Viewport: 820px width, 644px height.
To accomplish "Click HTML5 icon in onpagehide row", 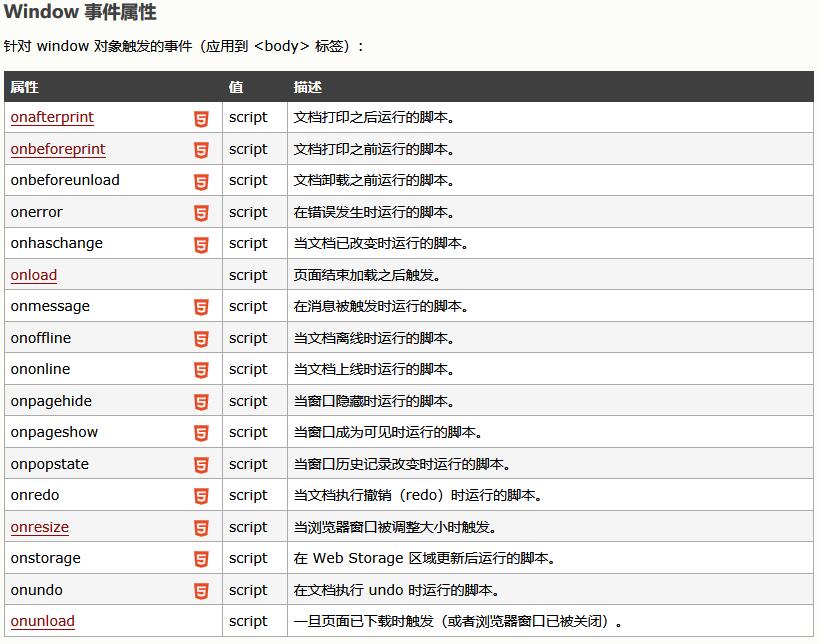I will coord(201,402).
